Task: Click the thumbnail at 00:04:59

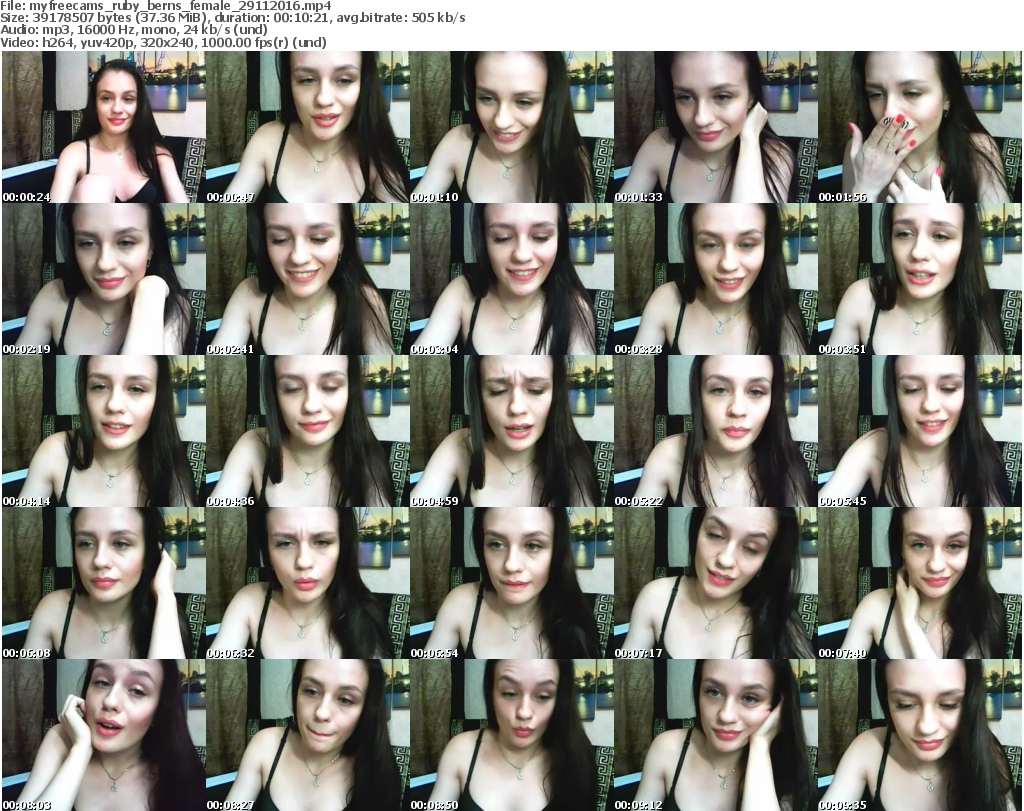Action: coord(511,431)
